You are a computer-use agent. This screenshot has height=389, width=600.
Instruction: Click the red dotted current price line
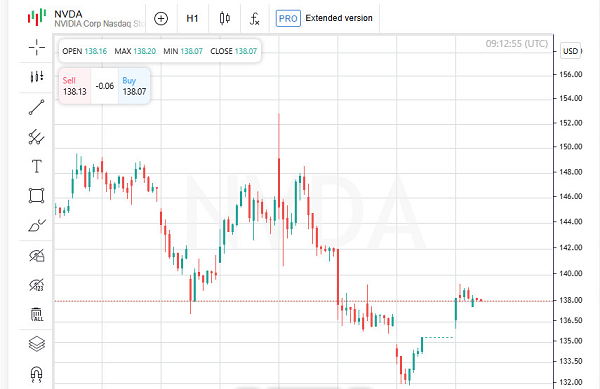[304, 301]
